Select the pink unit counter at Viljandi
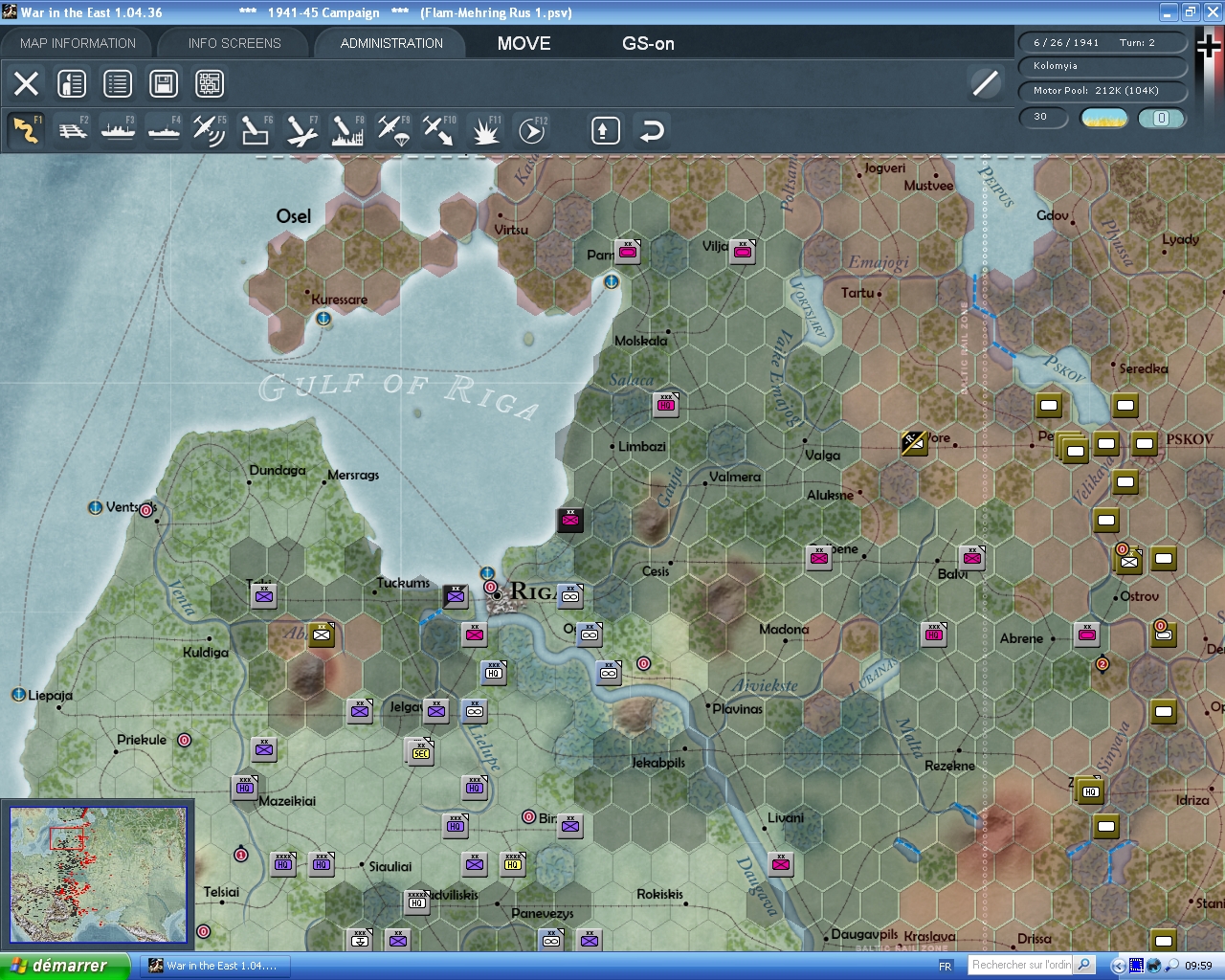This screenshot has height=980, width=1225. [x=743, y=251]
